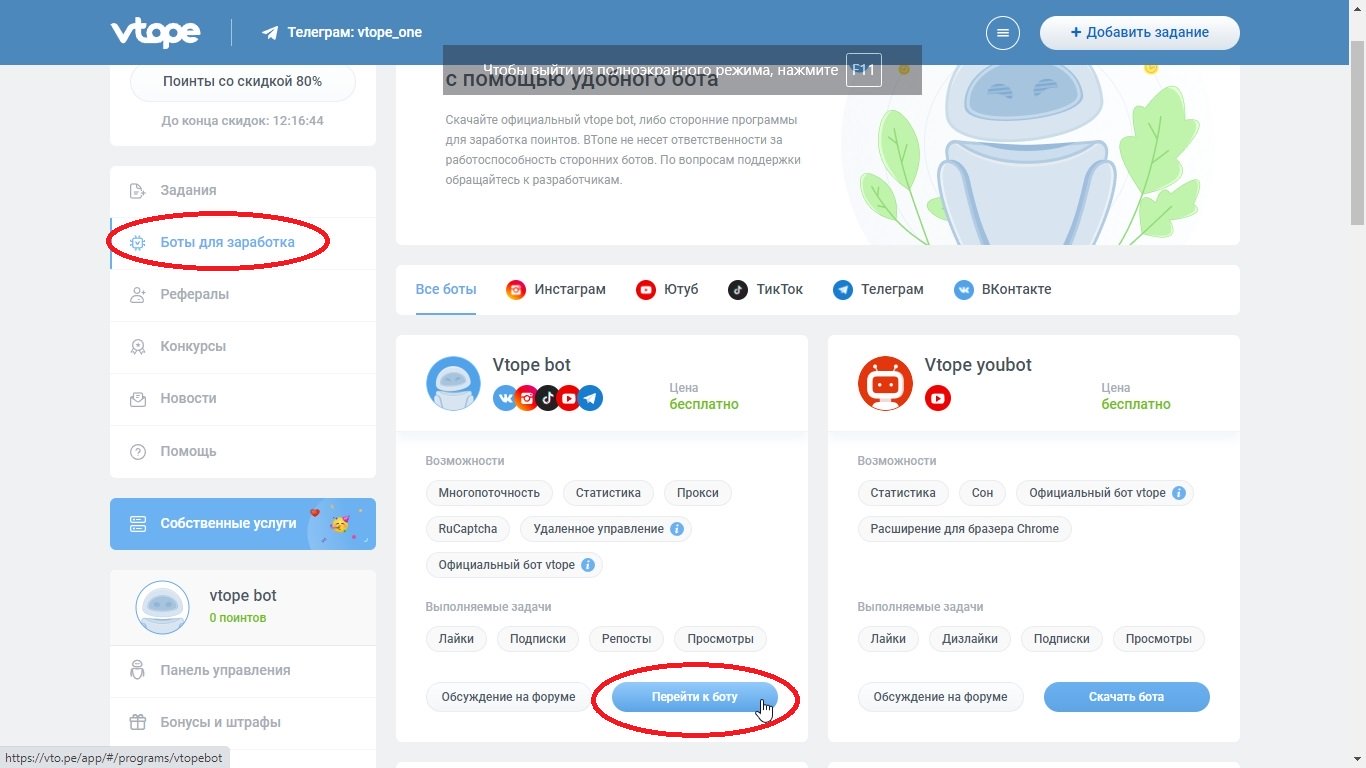The height and width of the screenshot is (768, 1366).
Task: Click the vtope bot sidebar profile avatar
Action: (162, 607)
